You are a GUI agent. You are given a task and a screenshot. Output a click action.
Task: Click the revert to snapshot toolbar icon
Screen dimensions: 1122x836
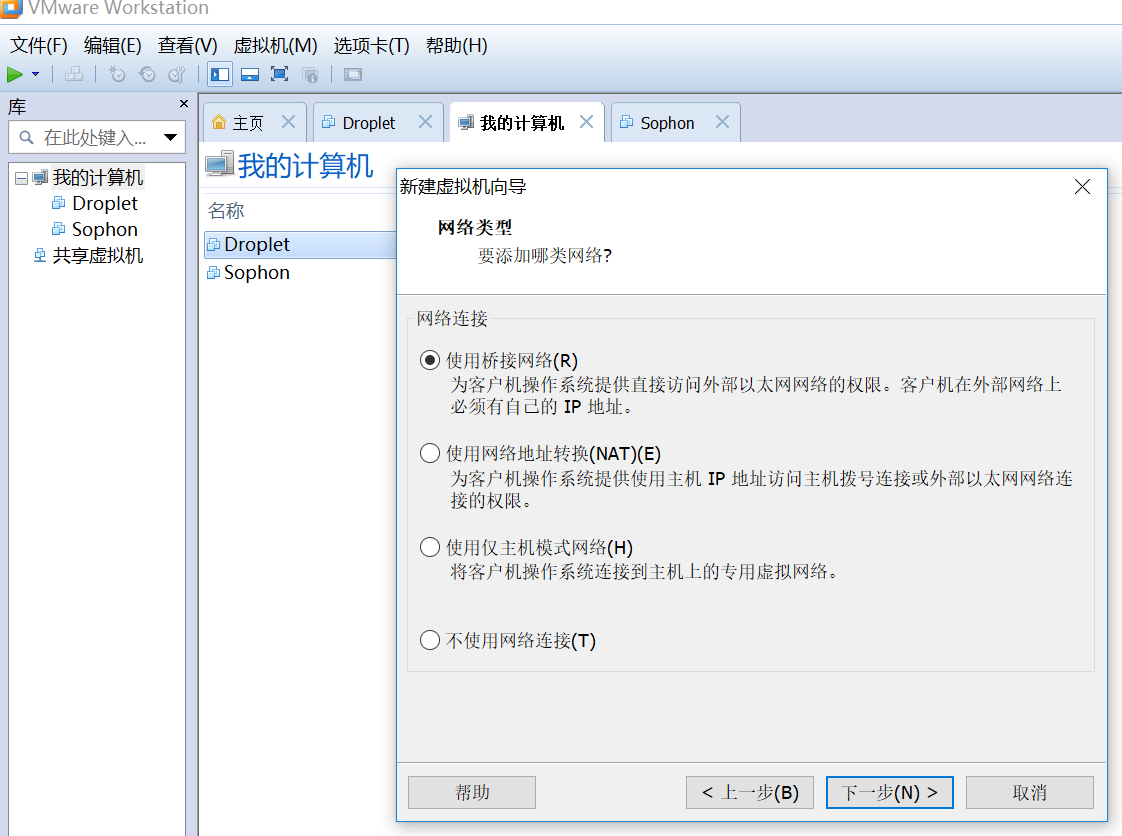coord(147,74)
